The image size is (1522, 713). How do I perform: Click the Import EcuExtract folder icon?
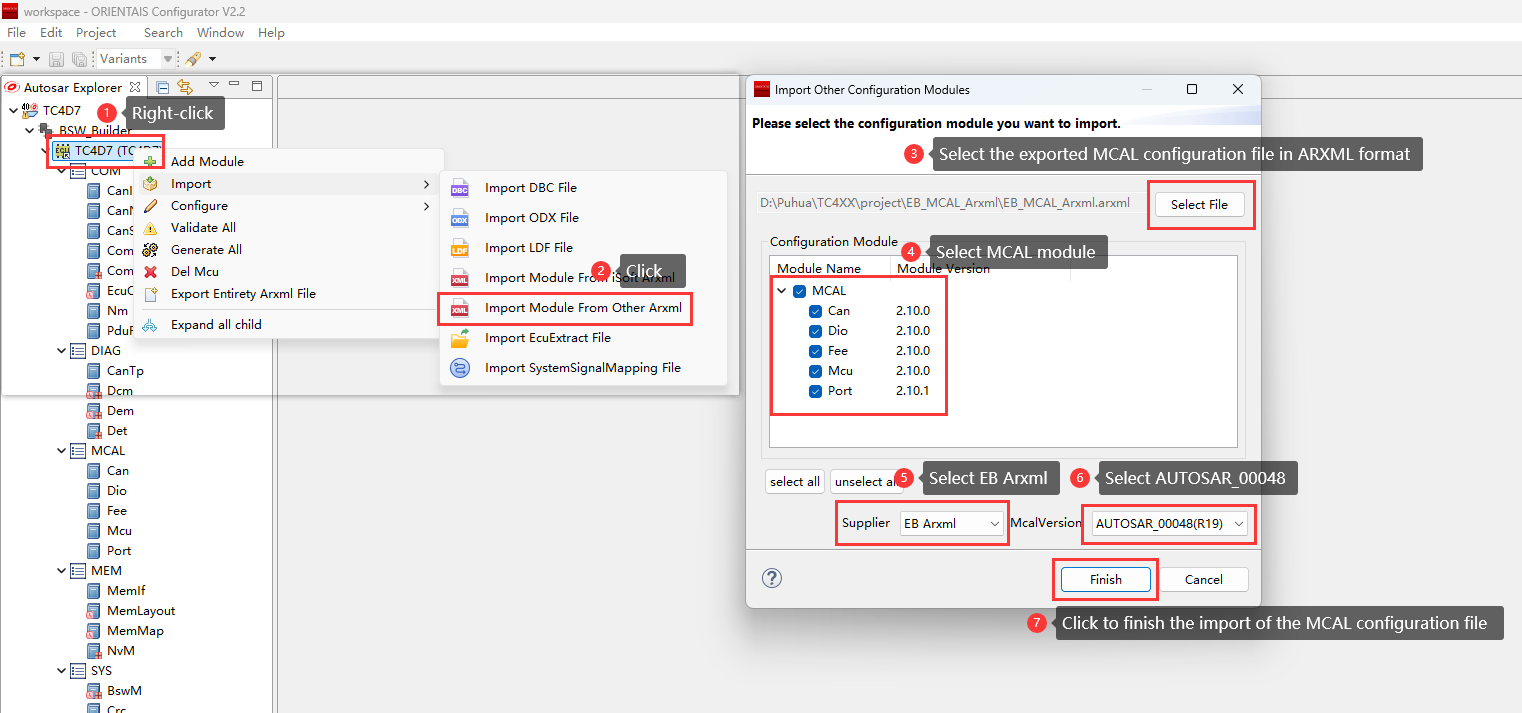tap(460, 338)
